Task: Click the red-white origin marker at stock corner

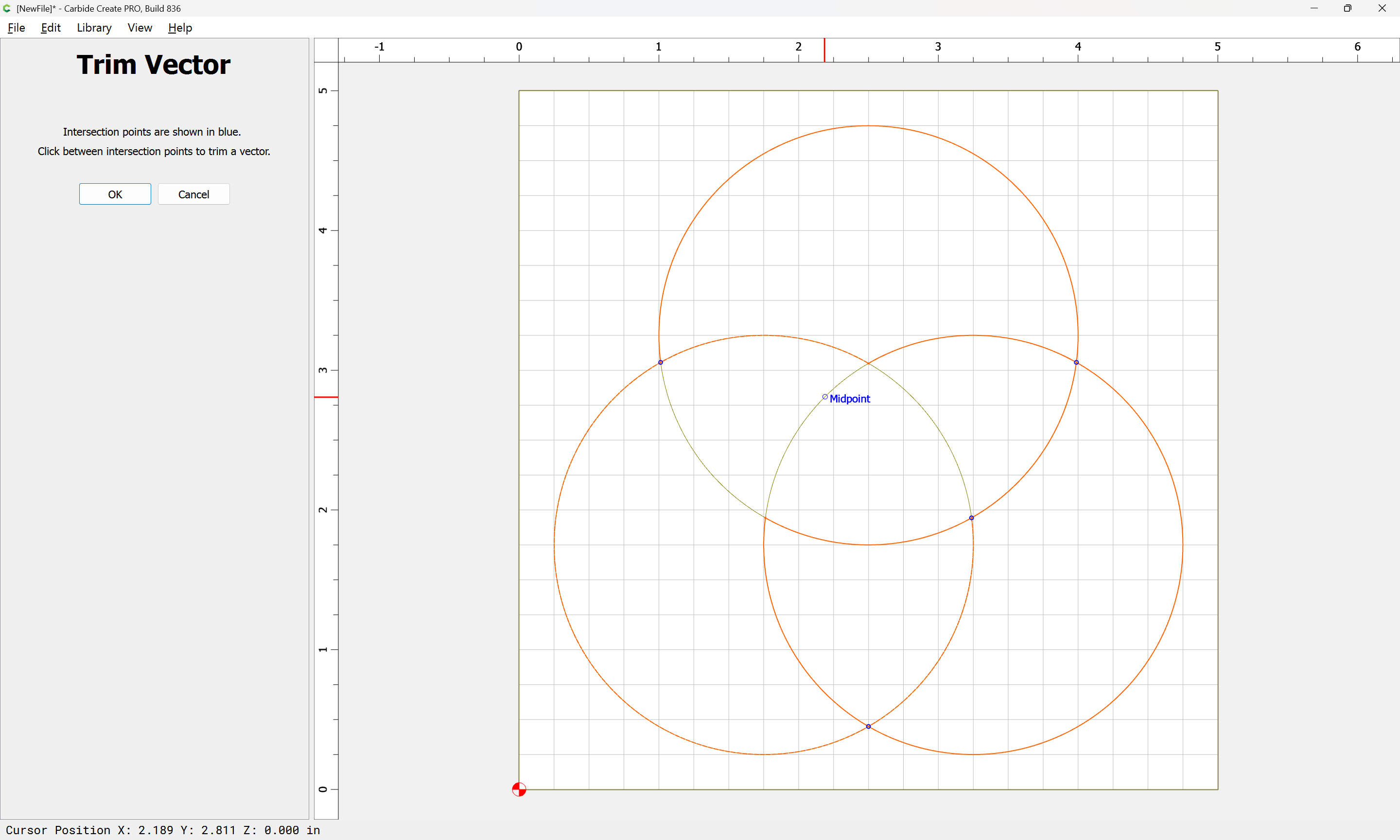Action: pyautogui.click(x=519, y=789)
